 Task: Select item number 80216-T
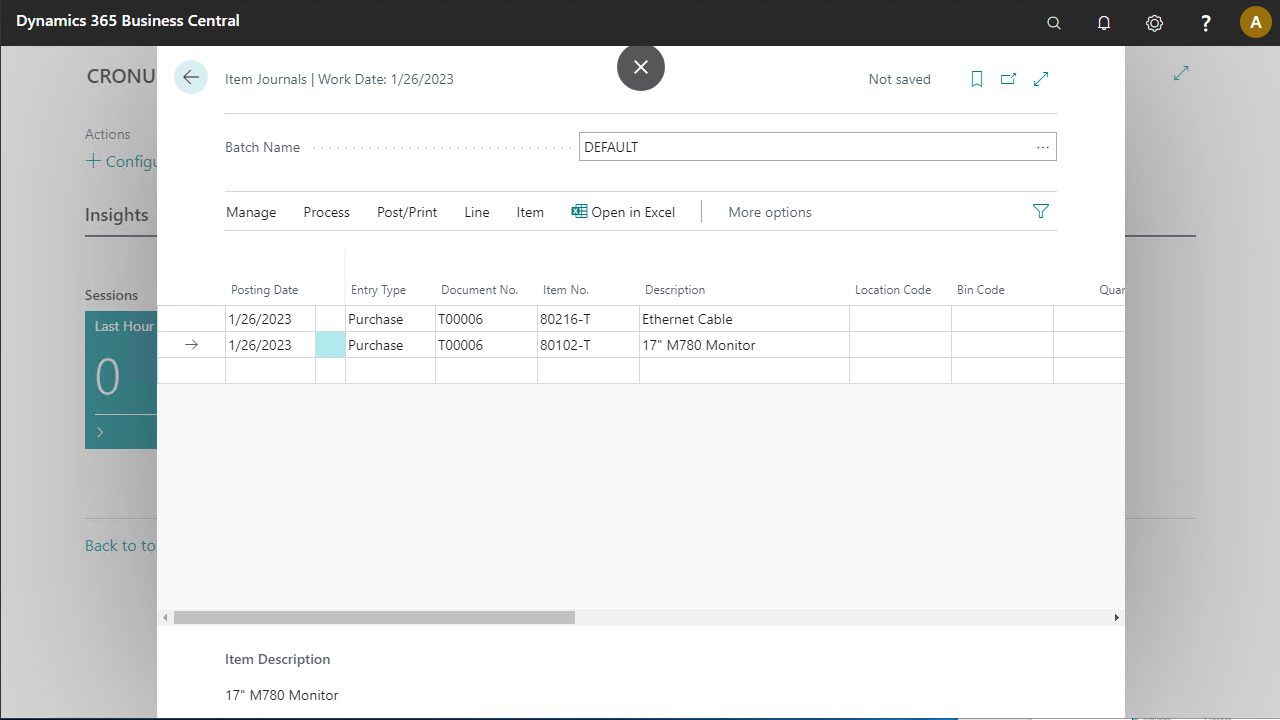pyautogui.click(x=588, y=319)
